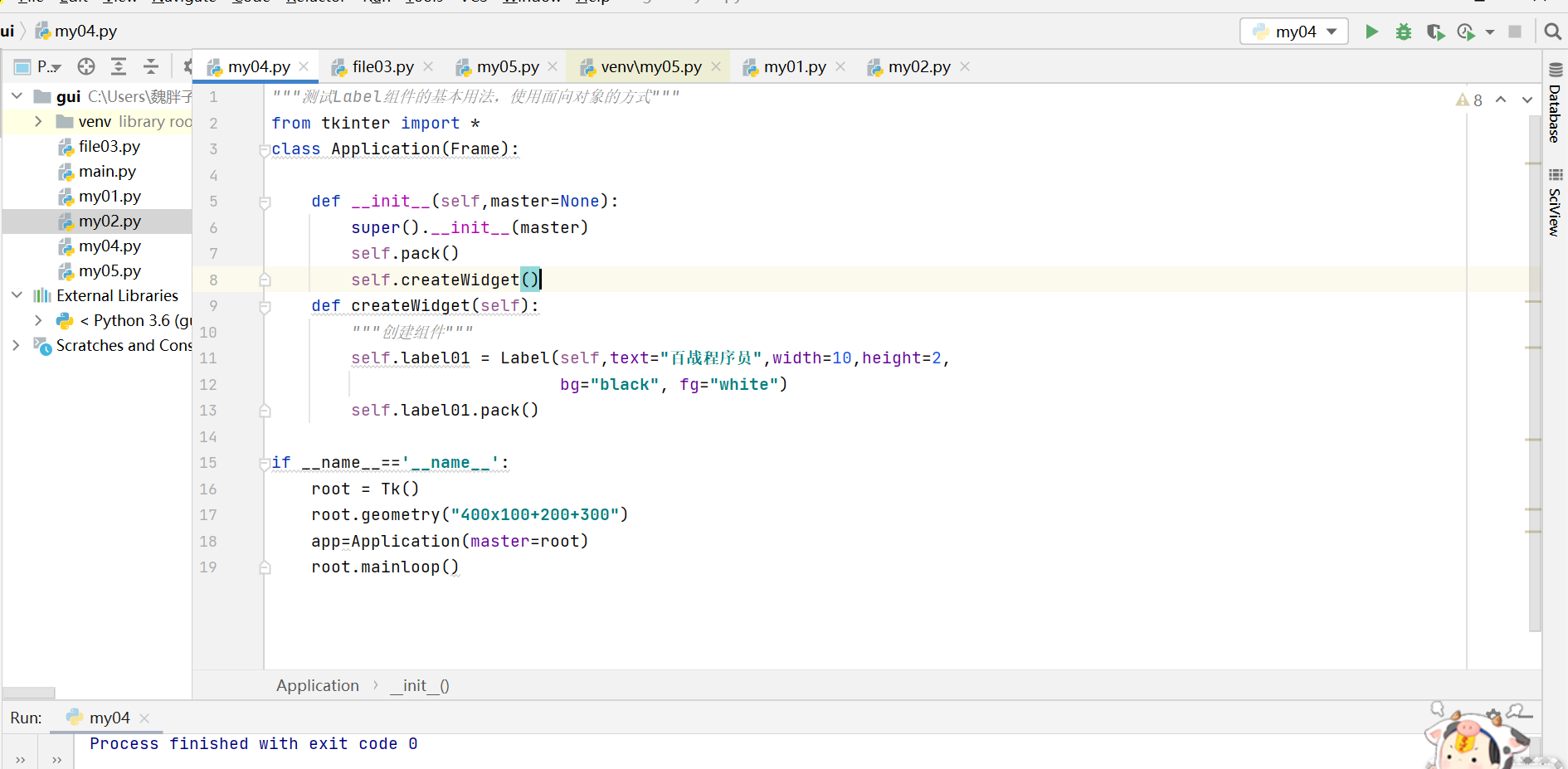1568x769 pixels.
Task: Close the my04 Run panel tab
Action: (x=144, y=718)
